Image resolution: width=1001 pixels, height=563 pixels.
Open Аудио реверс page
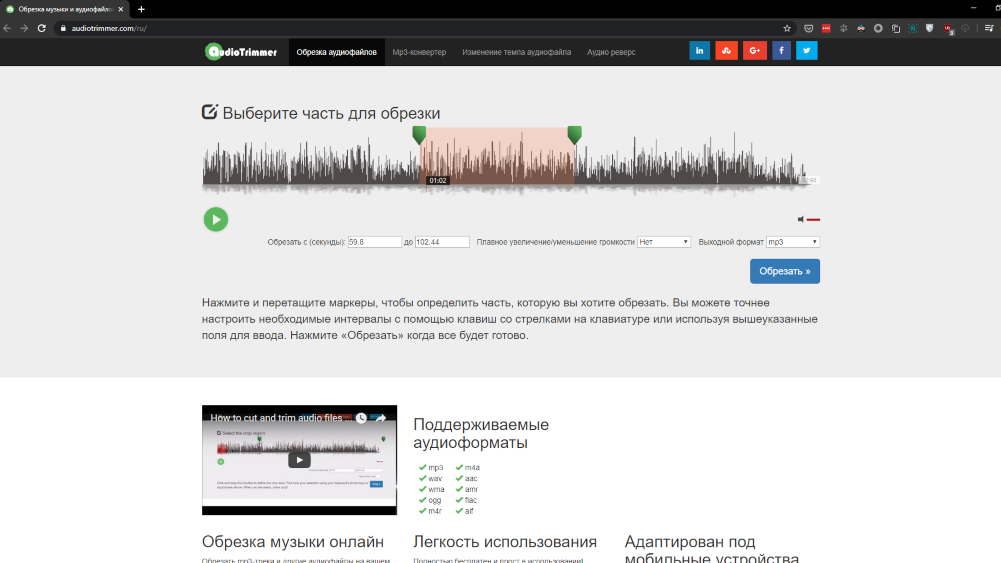pos(611,52)
